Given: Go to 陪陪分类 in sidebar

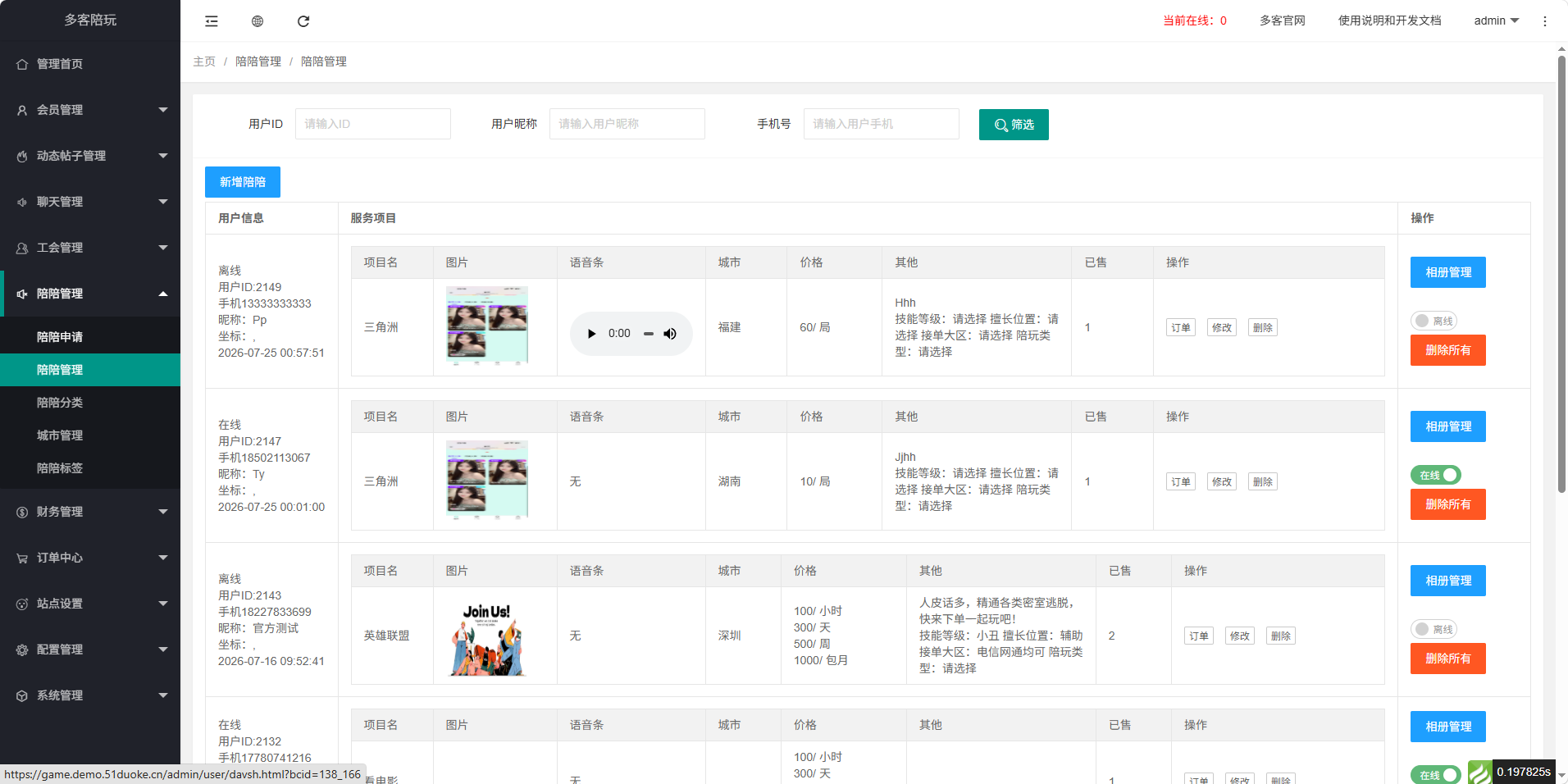Looking at the screenshot, I should point(90,403).
